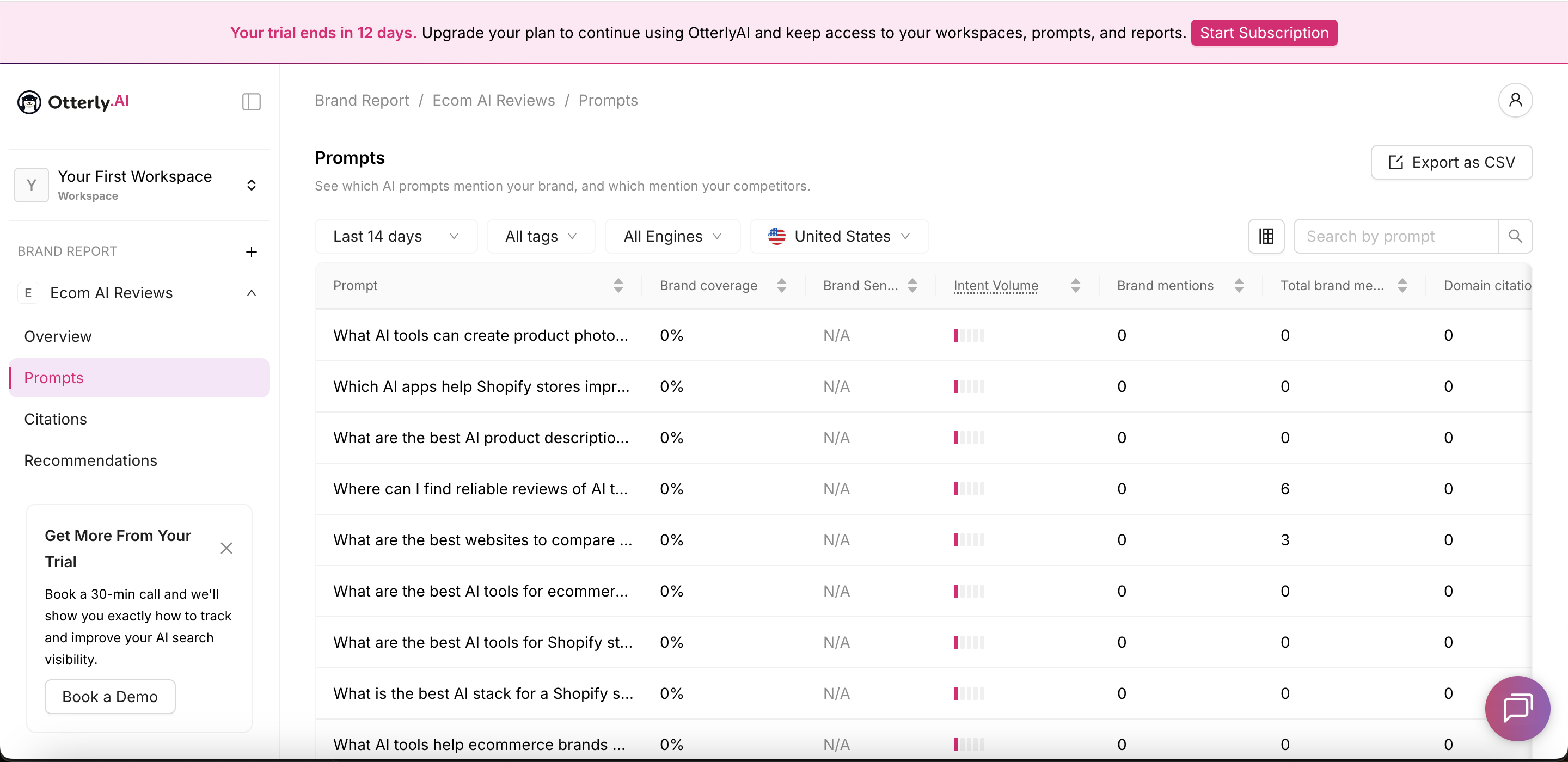Open the Last 14 days dropdown

[x=396, y=236]
